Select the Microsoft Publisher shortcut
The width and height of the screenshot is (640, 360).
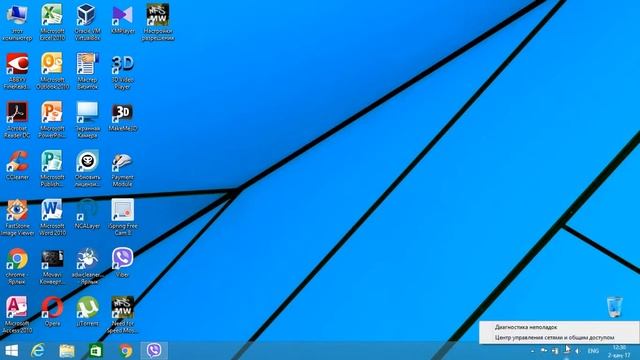click(x=52, y=169)
